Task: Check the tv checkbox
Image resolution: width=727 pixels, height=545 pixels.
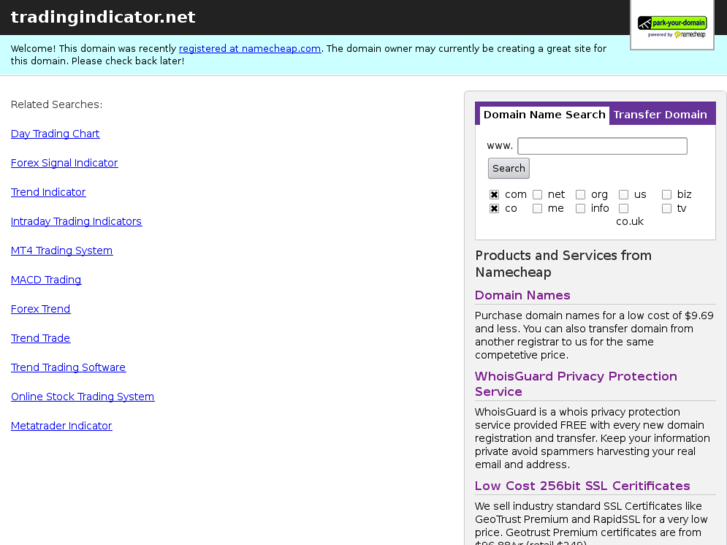Action: coord(667,208)
